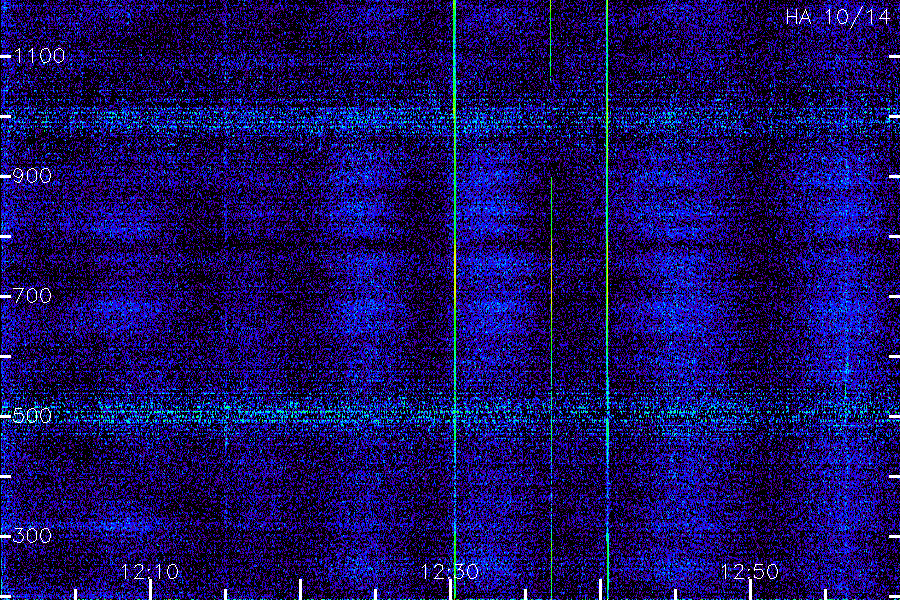
Task: Click the 12:30 time axis label
Action: point(449,572)
